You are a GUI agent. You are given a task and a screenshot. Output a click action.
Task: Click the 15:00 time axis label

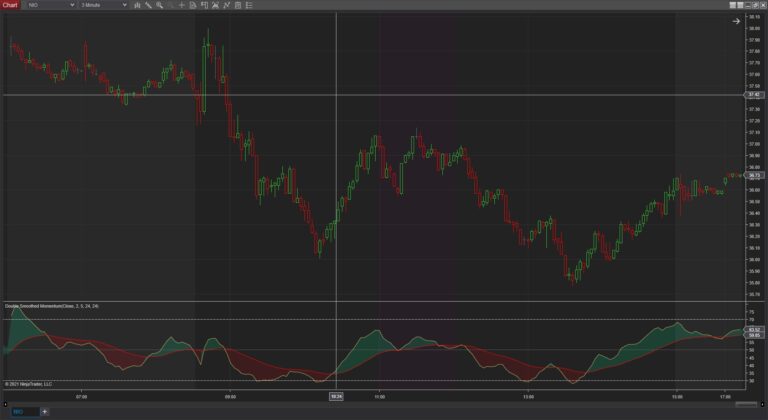677,397
